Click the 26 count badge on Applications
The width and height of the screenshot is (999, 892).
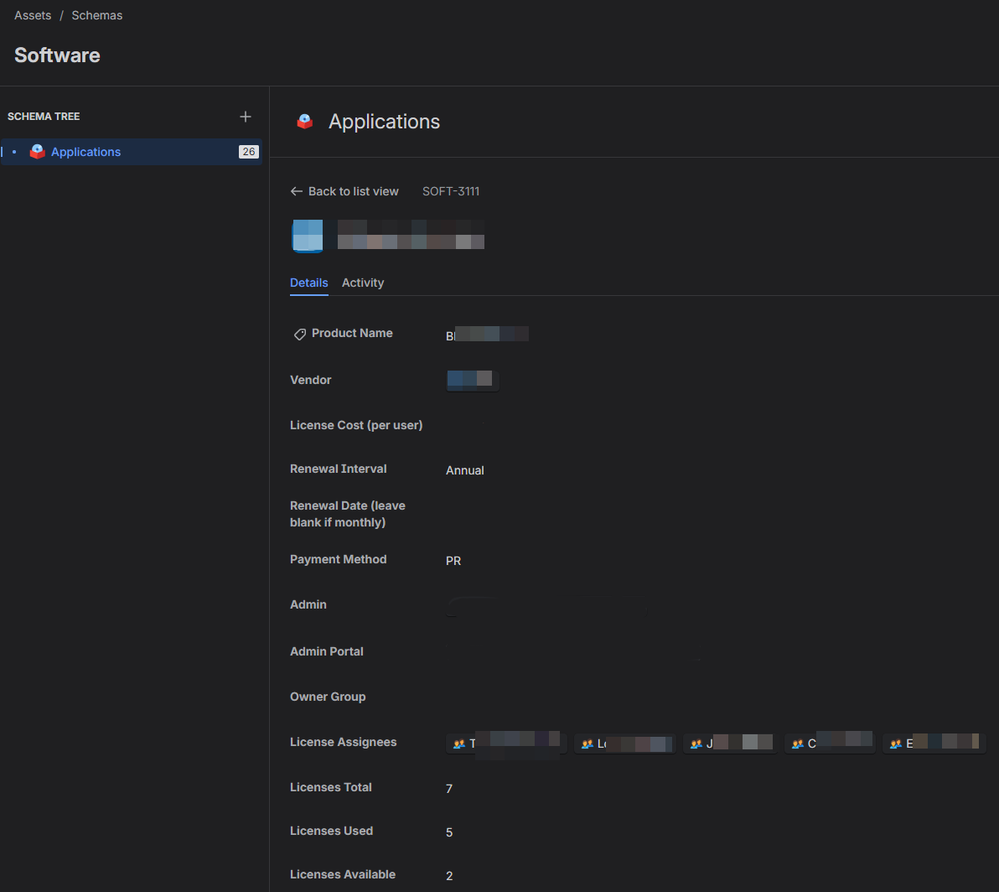tap(248, 152)
